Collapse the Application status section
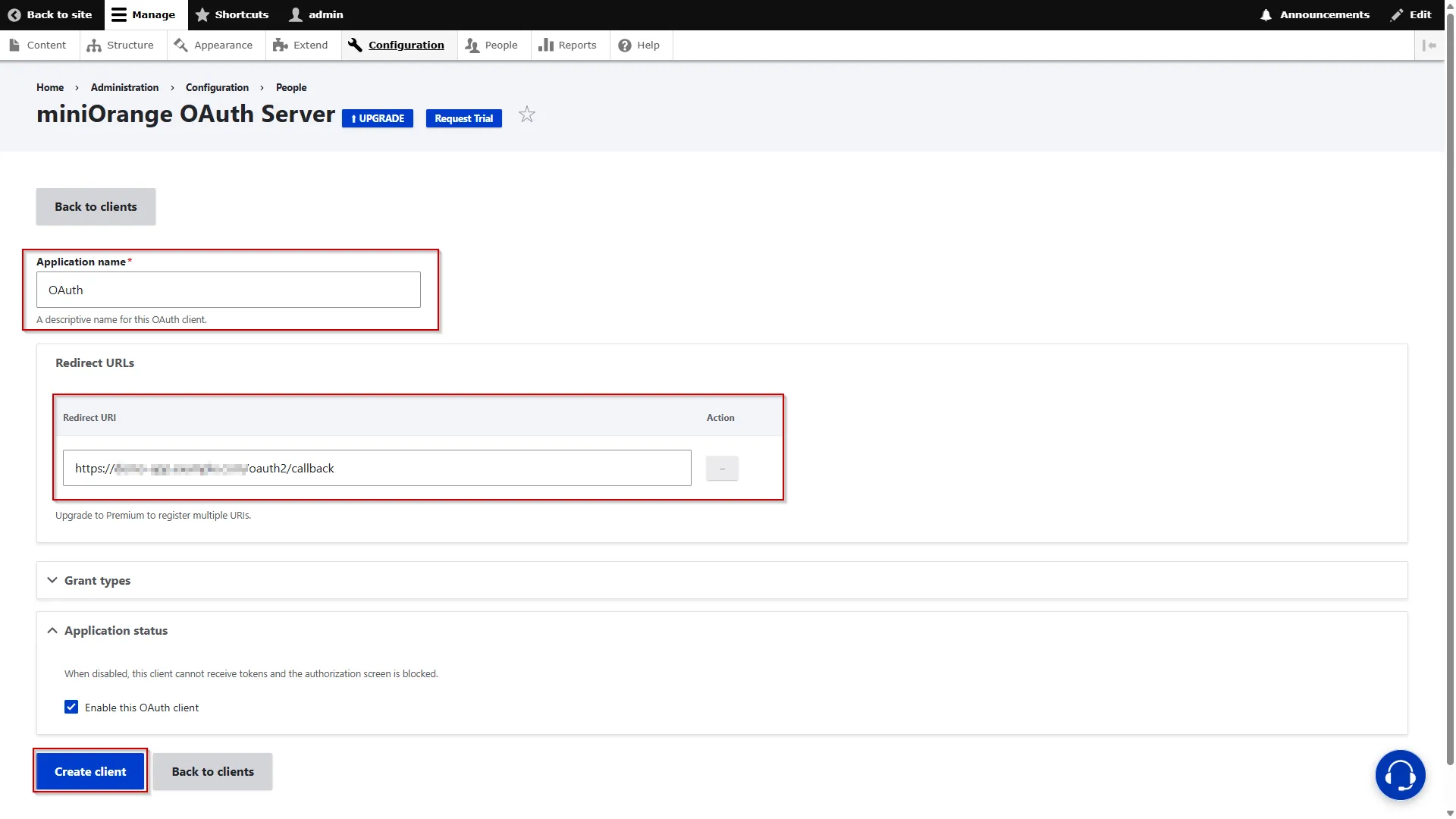The width and height of the screenshot is (1456, 819). [x=722, y=630]
